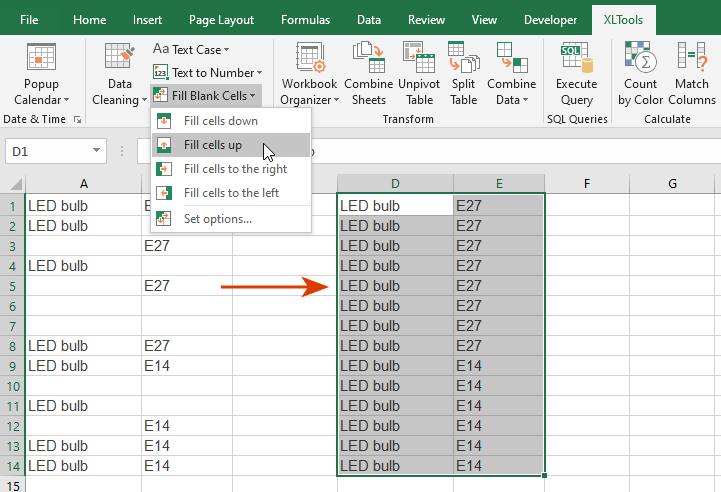
Task: Click the Select All corner triangle
Action: point(16,184)
